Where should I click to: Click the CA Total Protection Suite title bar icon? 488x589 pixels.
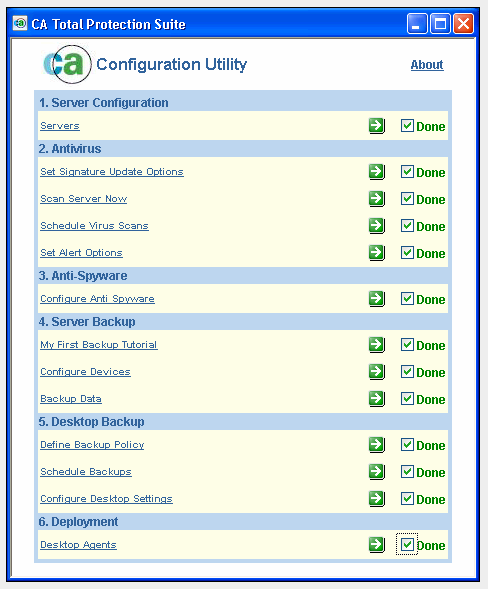pos(20,23)
